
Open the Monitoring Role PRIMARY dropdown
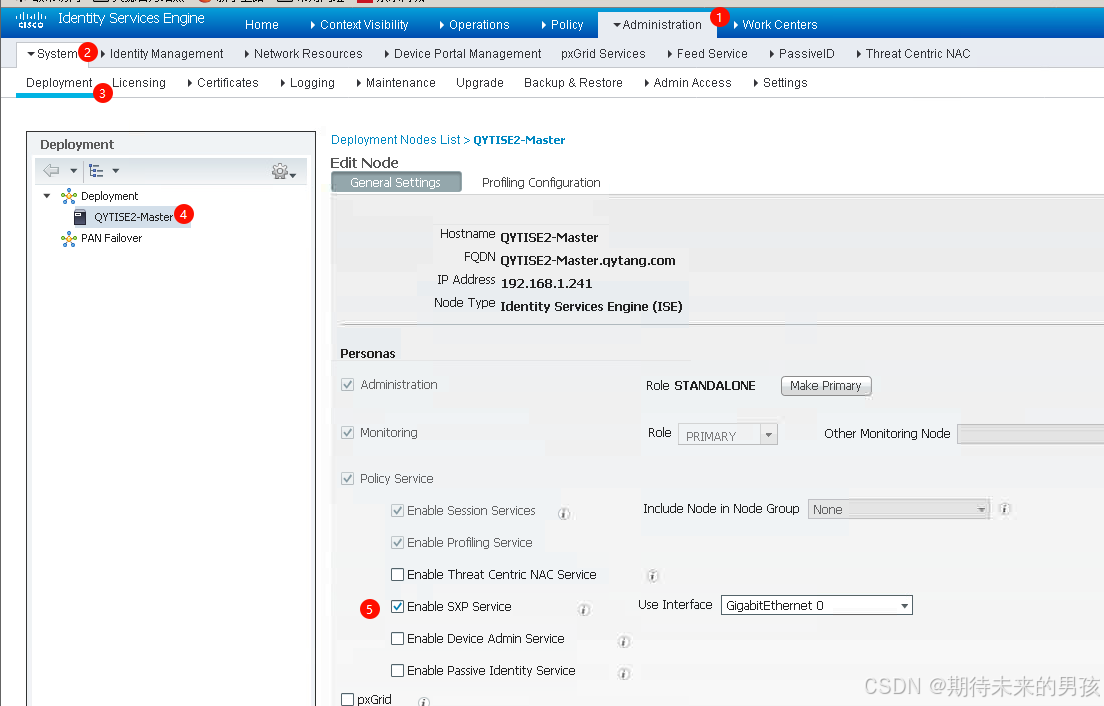point(727,435)
